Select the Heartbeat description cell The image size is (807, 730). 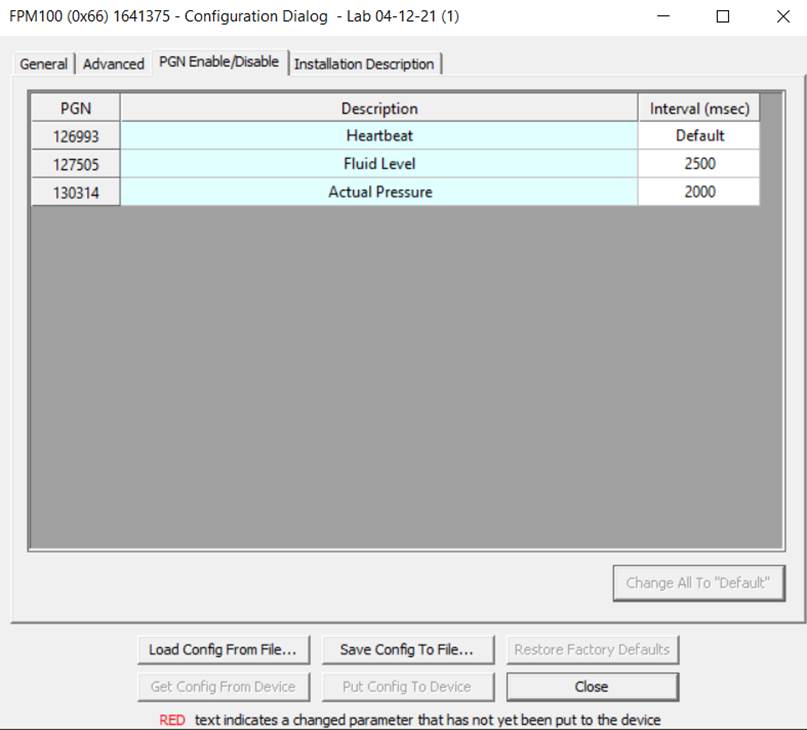[x=379, y=136]
